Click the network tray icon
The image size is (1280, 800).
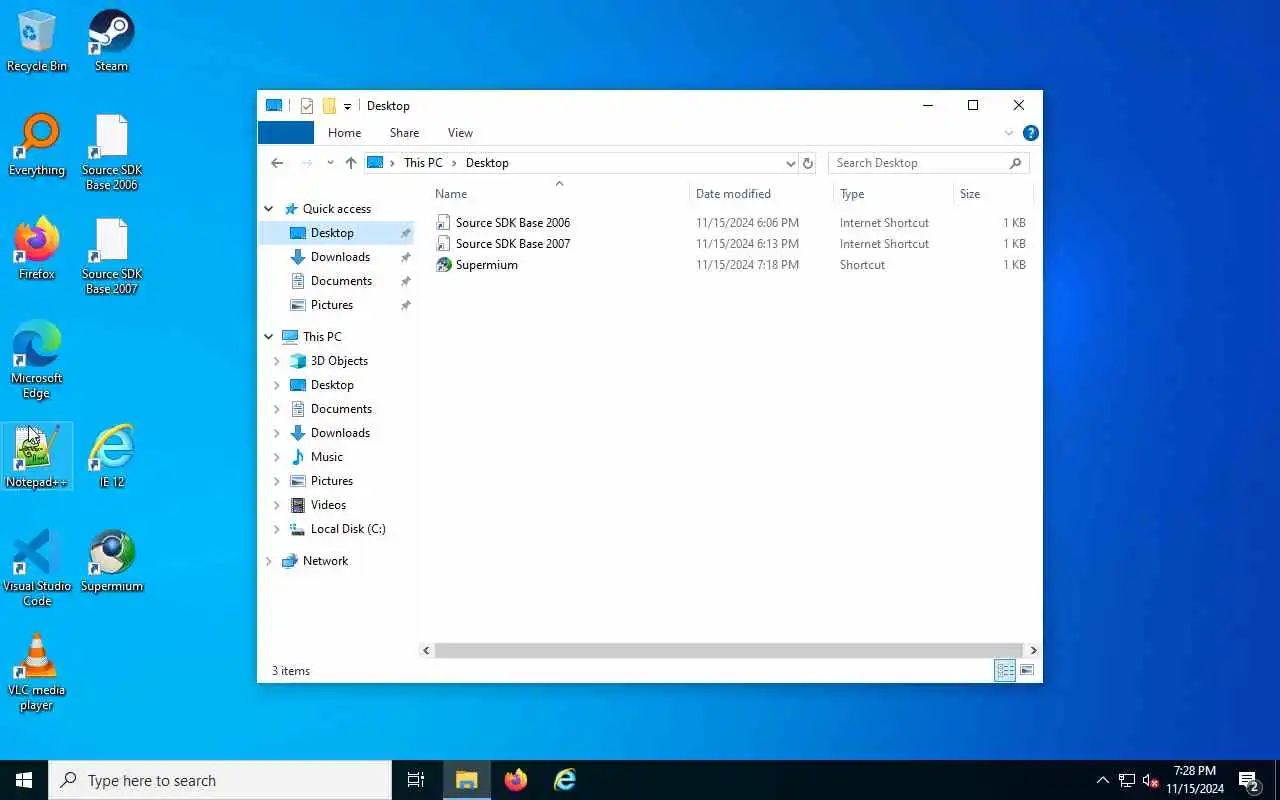click(x=1126, y=781)
